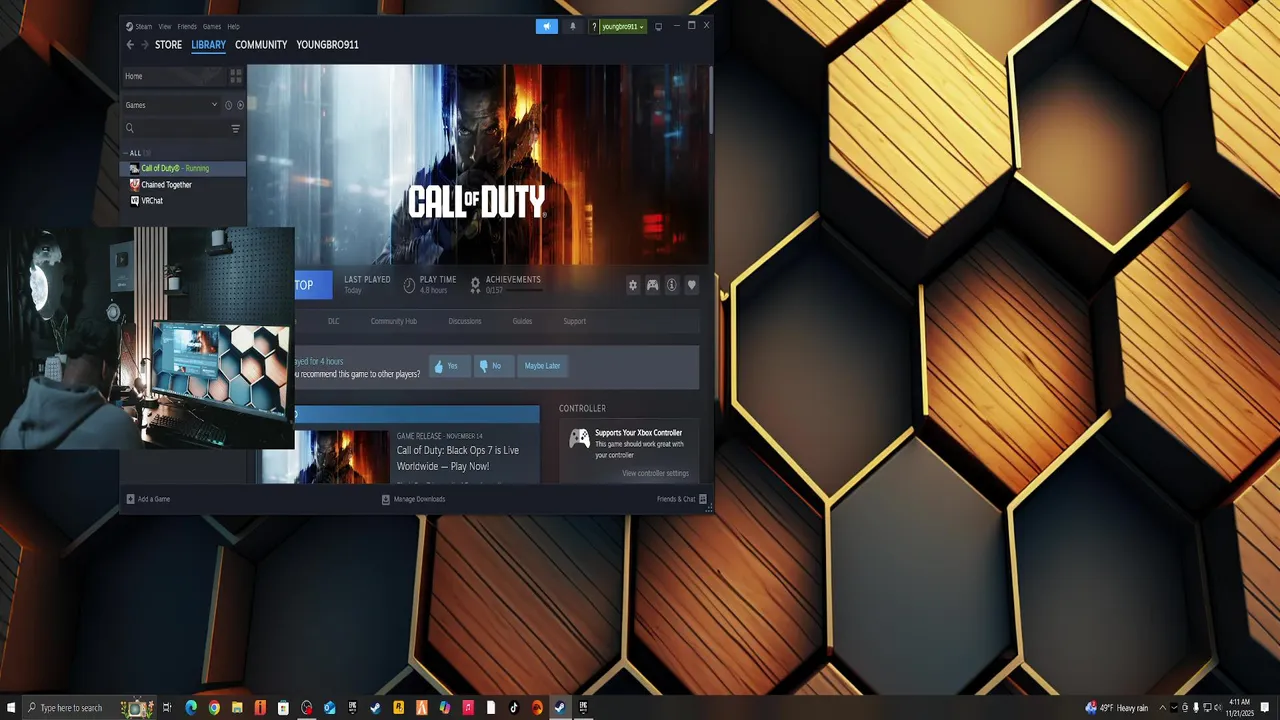Viewport: 1280px width, 720px height.
Task: Select Call of Duty in the game list
Action: [x=183, y=168]
